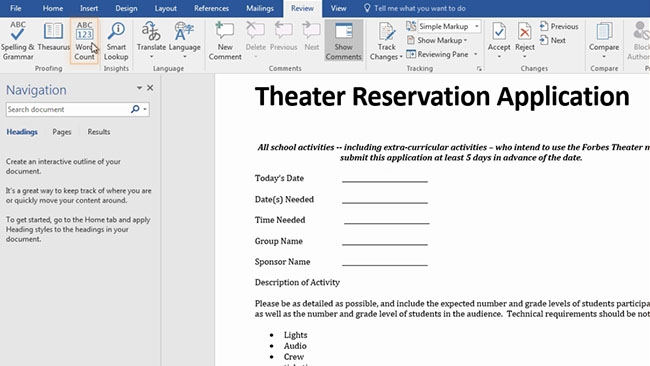Select the Headings tab in Navigation
The image size is (650, 366).
(22, 132)
